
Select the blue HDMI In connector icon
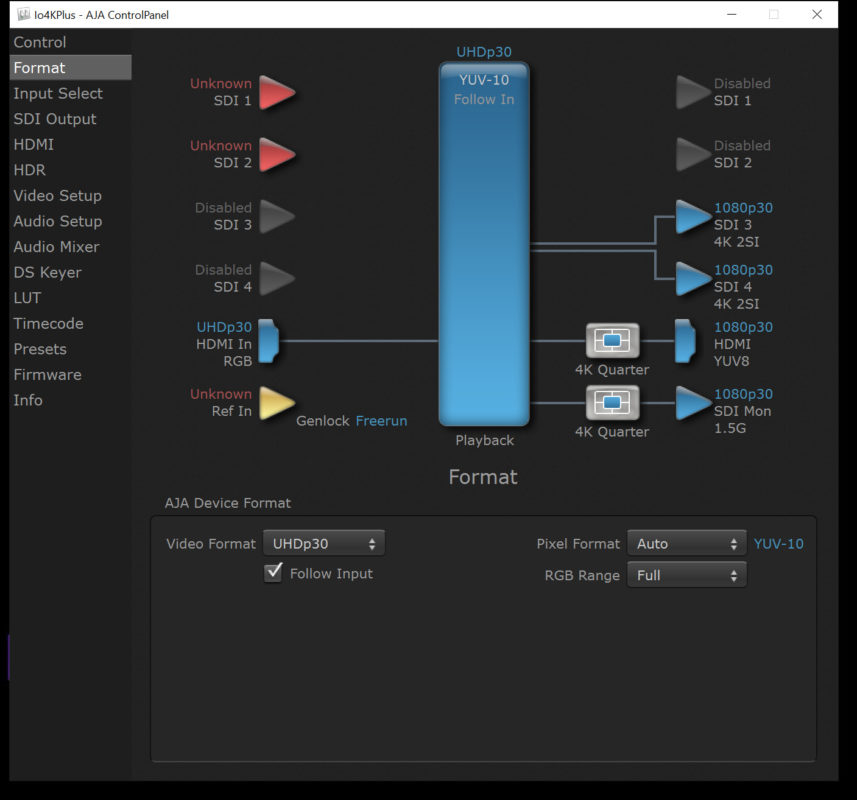point(268,341)
